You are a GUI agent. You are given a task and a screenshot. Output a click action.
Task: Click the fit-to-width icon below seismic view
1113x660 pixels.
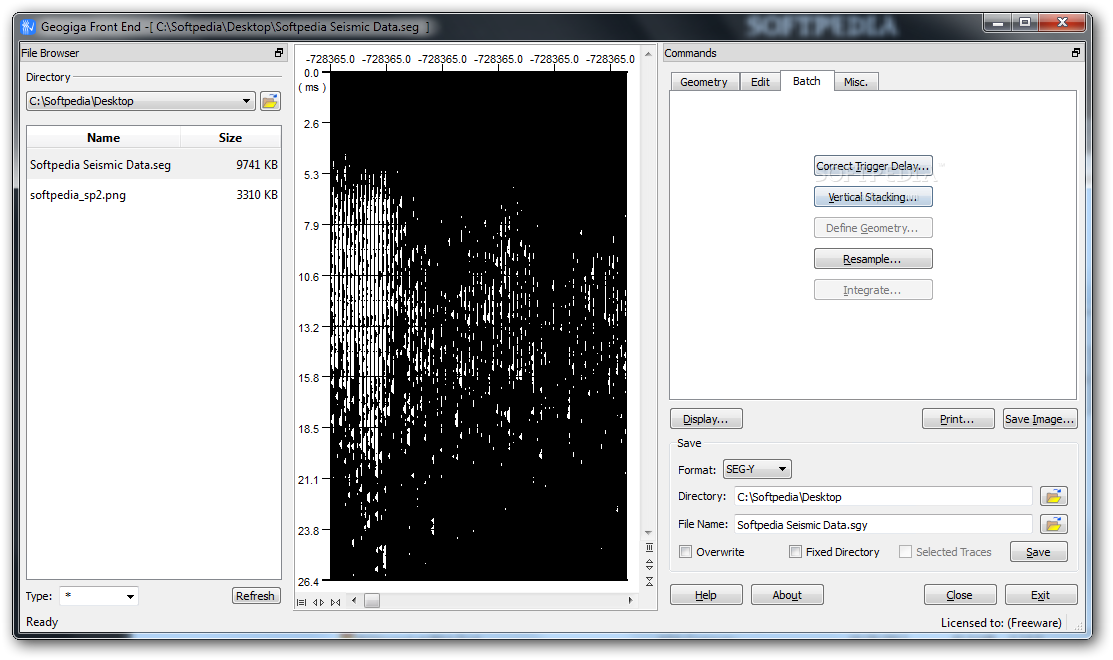[301, 602]
